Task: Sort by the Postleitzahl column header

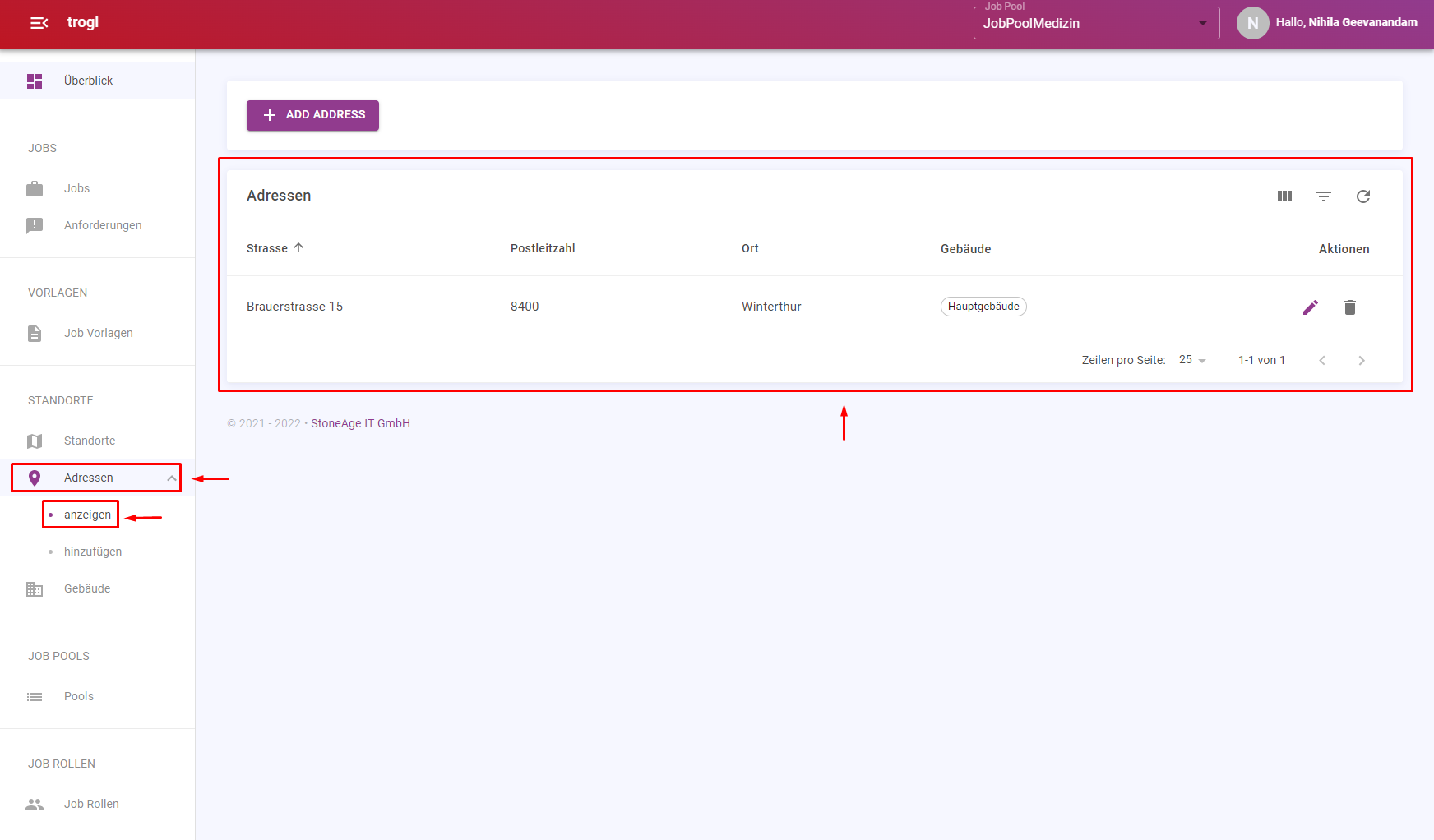Action: [543, 248]
